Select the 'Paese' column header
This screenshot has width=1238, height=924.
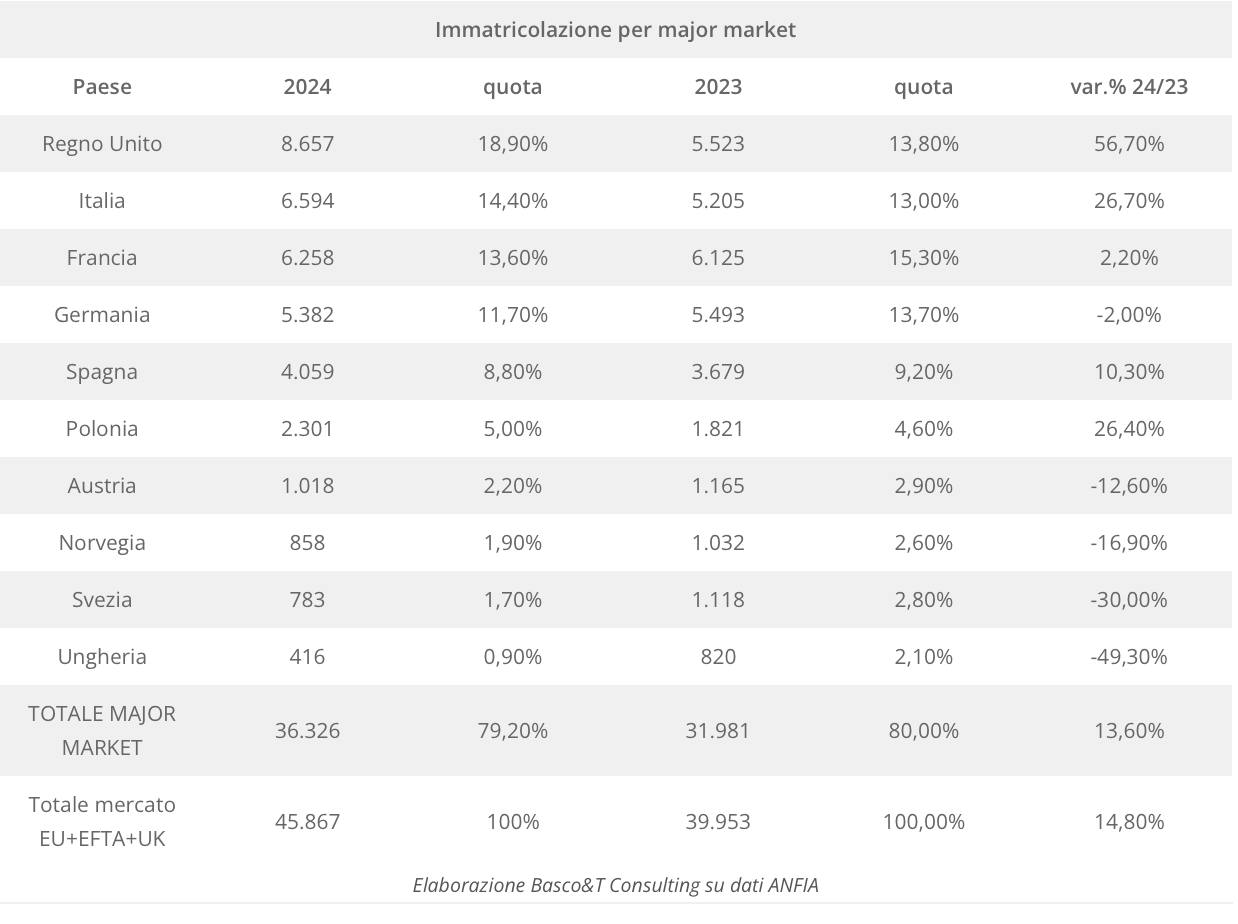[102, 87]
